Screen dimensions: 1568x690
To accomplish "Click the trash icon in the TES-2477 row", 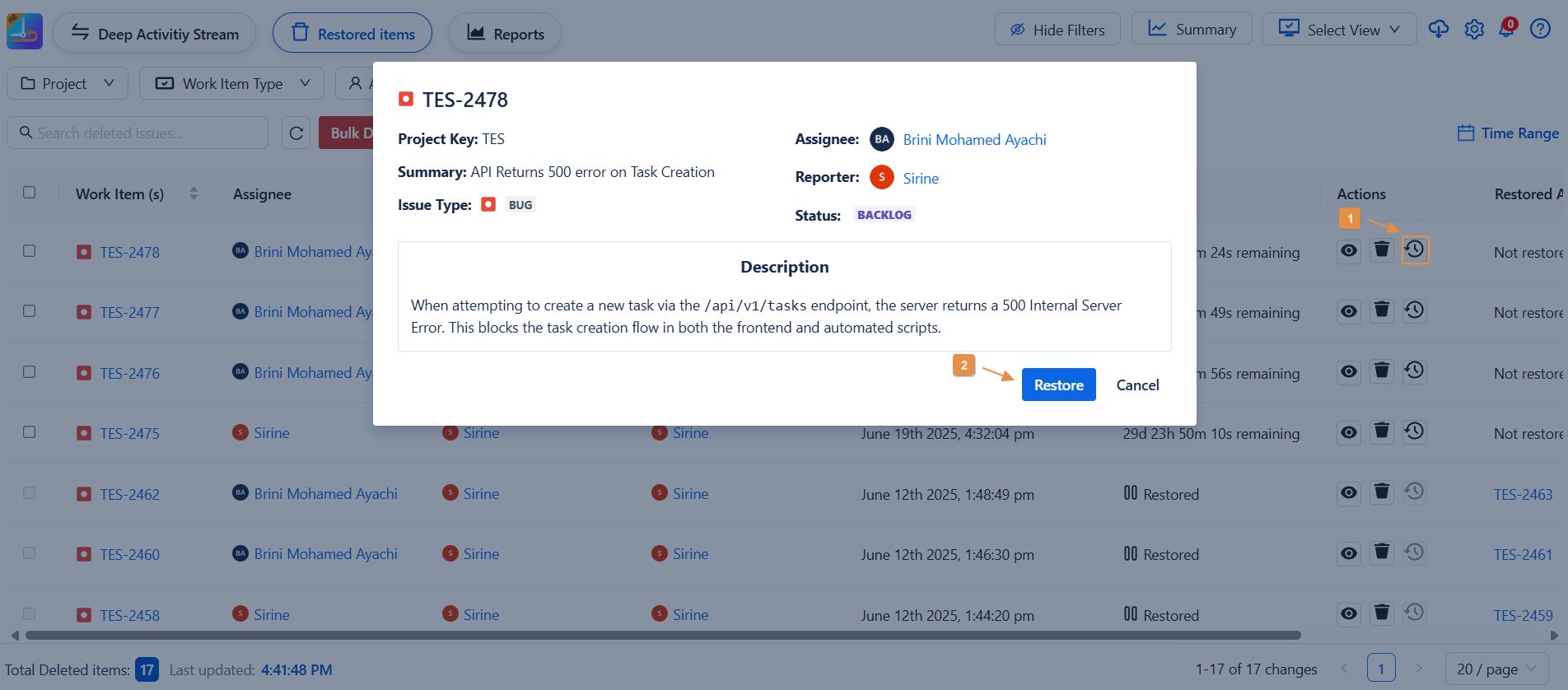I will tap(1381, 310).
